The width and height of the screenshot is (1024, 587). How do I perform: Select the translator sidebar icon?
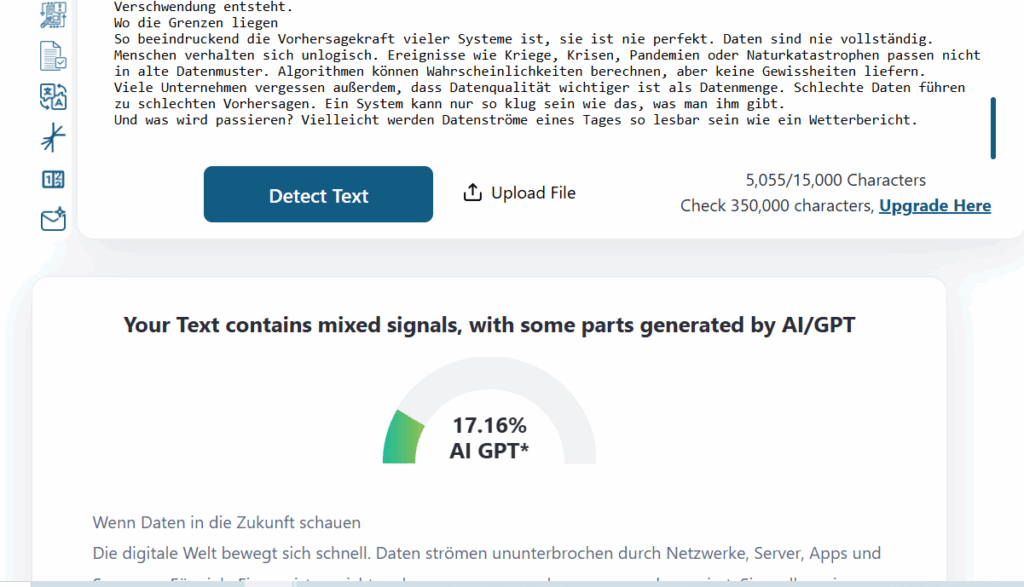tap(53, 97)
